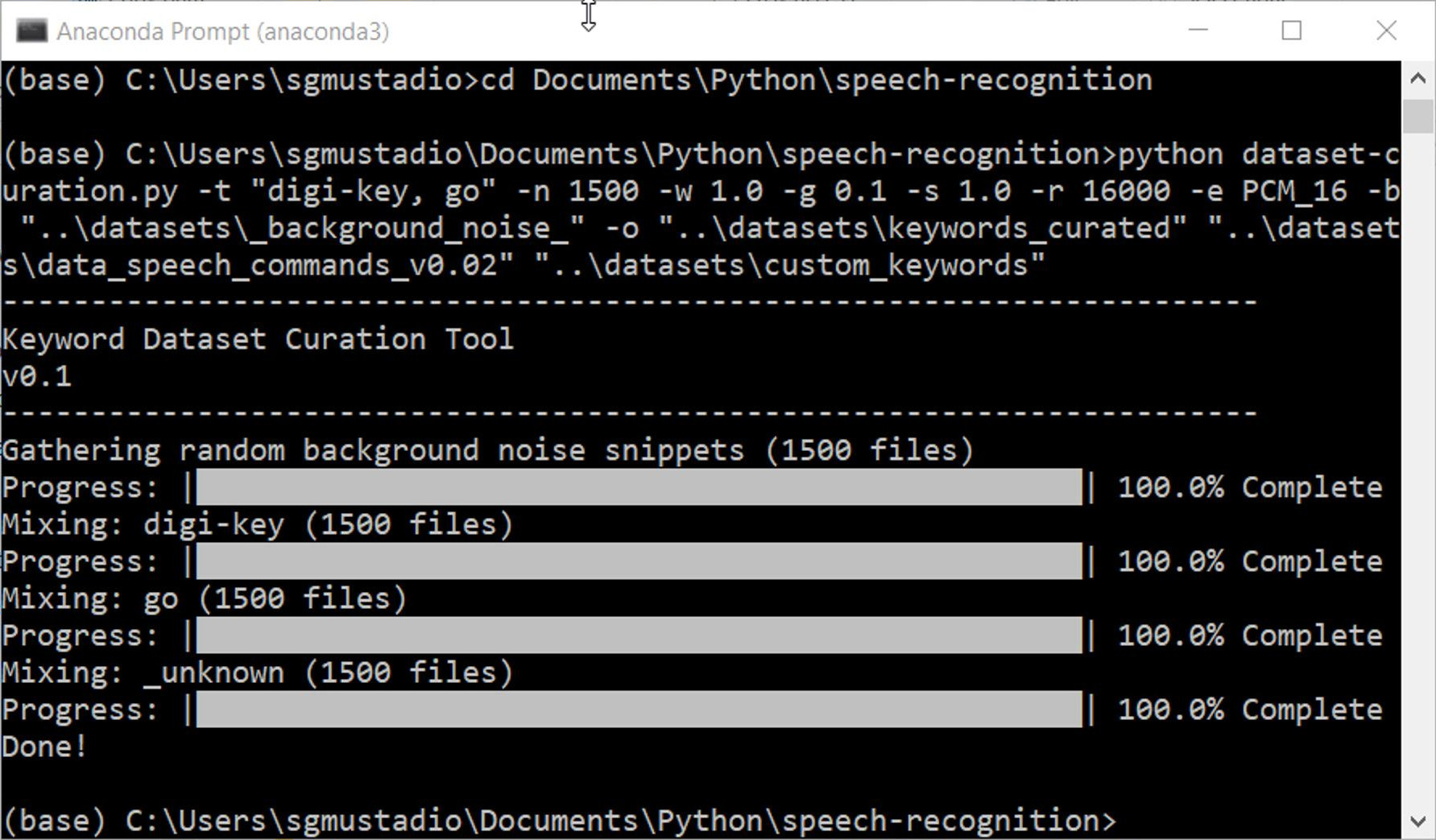Click the active prompt line at the bottom
1436x840 pixels.
click(x=556, y=820)
